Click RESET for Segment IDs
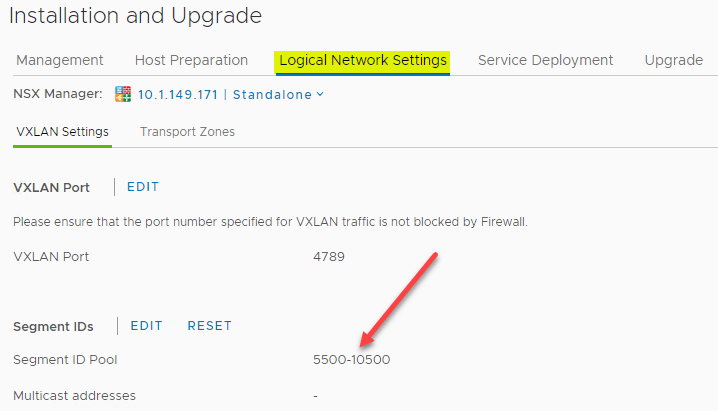 (x=210, y=326)
